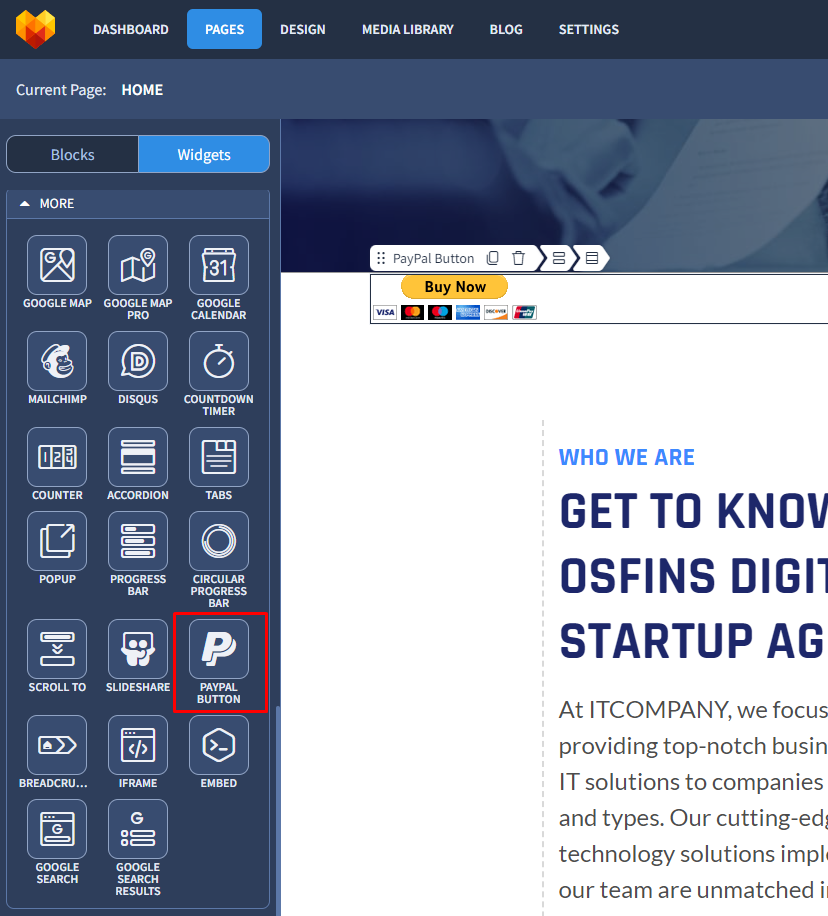Select the Iframe widget

(x=138, y=745)
